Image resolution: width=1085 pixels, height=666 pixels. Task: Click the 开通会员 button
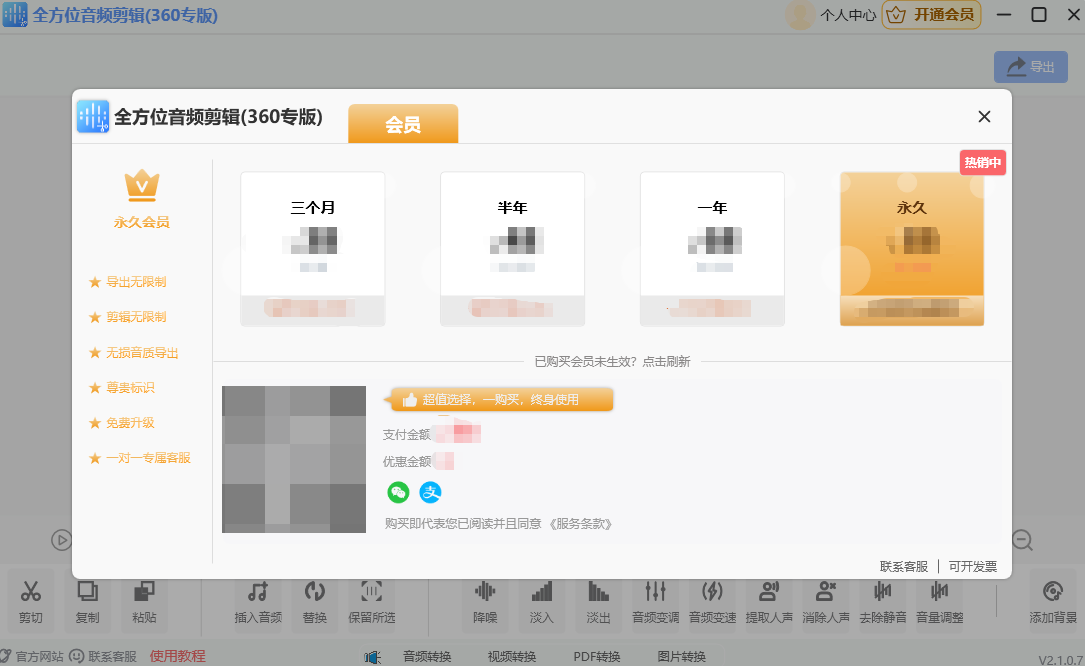coord(931,15)
